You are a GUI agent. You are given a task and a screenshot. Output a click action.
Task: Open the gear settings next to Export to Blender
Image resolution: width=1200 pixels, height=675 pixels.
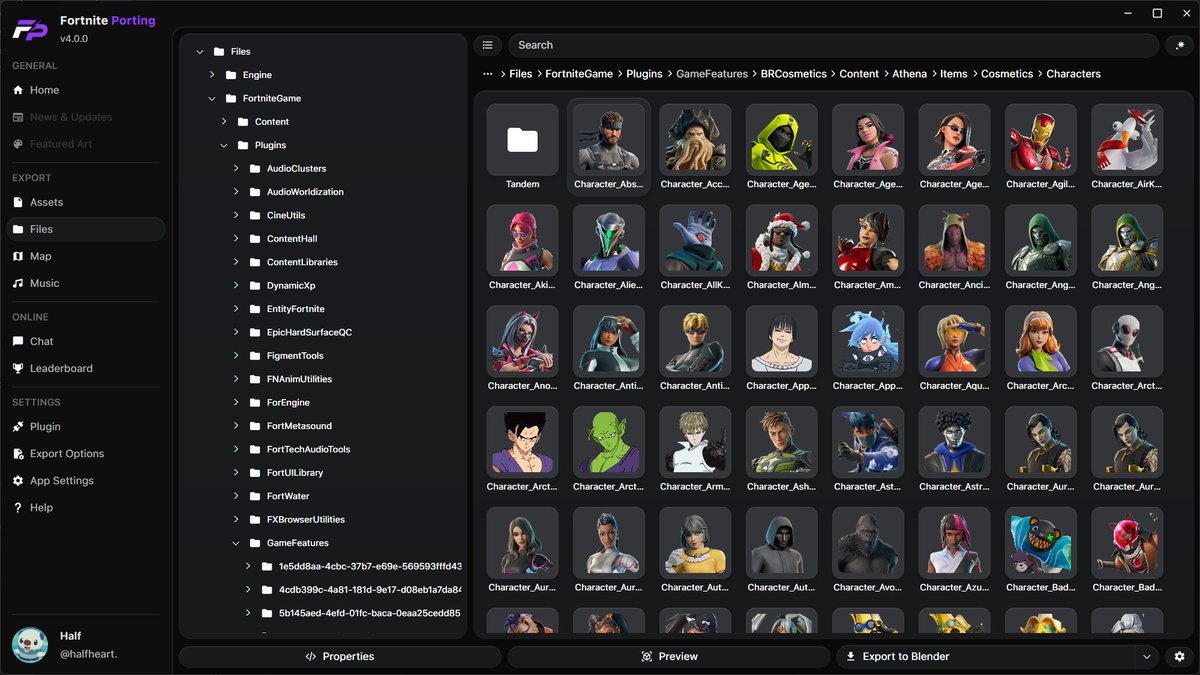tap(1179, 657)
